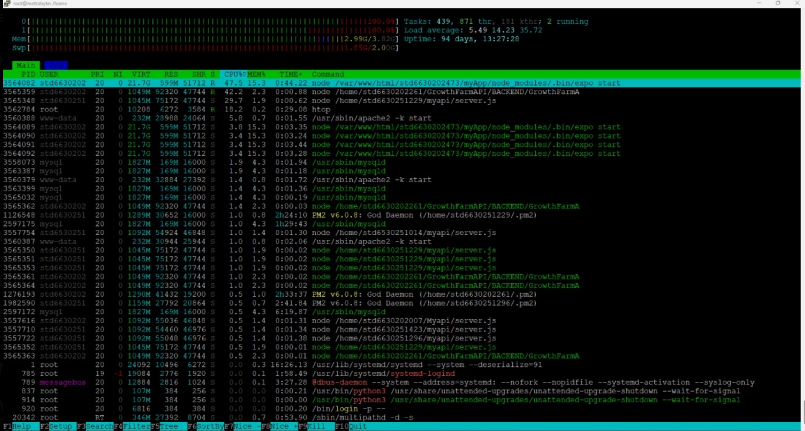805x431 pixels.
Task: Click the TIME+ column header
Action: point(290,74)
